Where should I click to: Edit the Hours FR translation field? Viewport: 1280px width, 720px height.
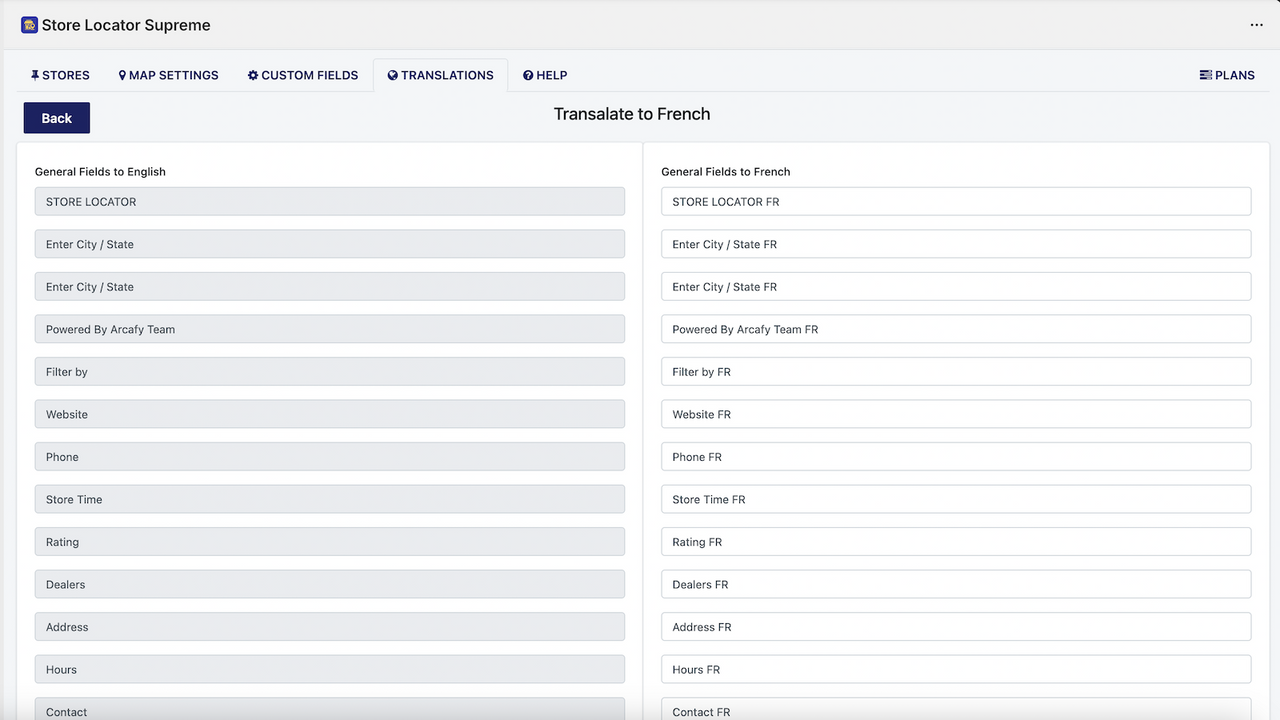pos(956,669)
